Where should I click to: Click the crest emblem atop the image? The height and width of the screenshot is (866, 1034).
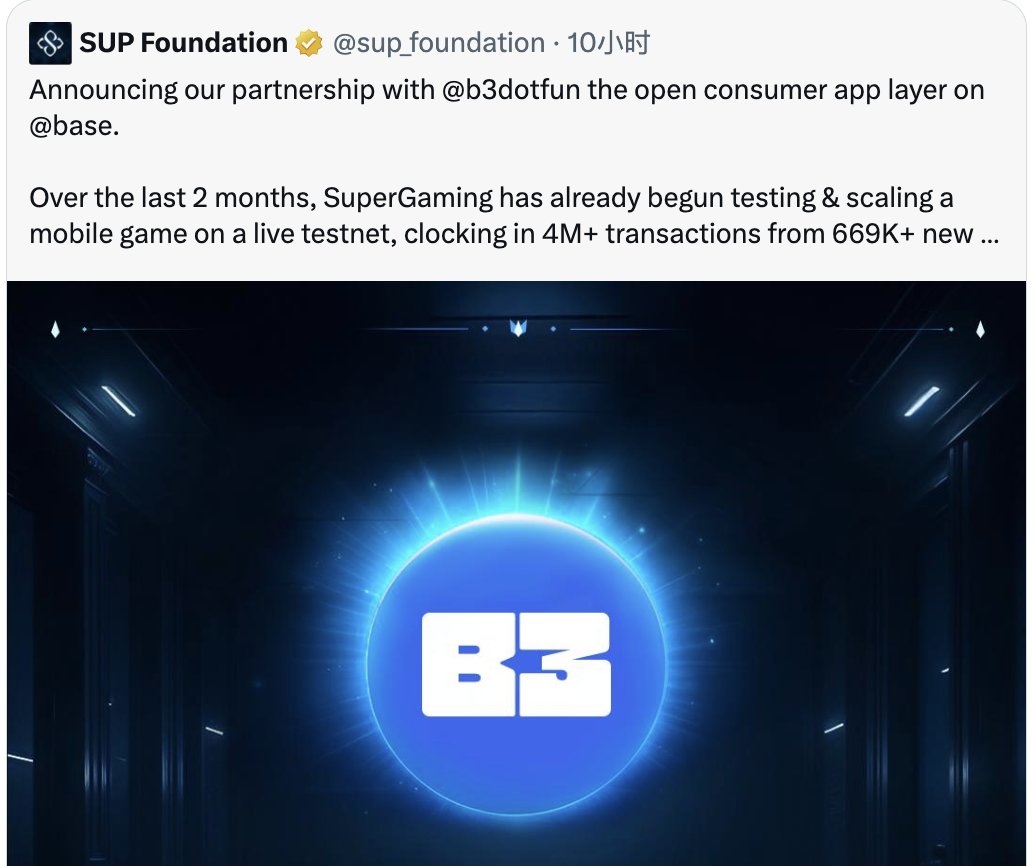pos(518,328)
